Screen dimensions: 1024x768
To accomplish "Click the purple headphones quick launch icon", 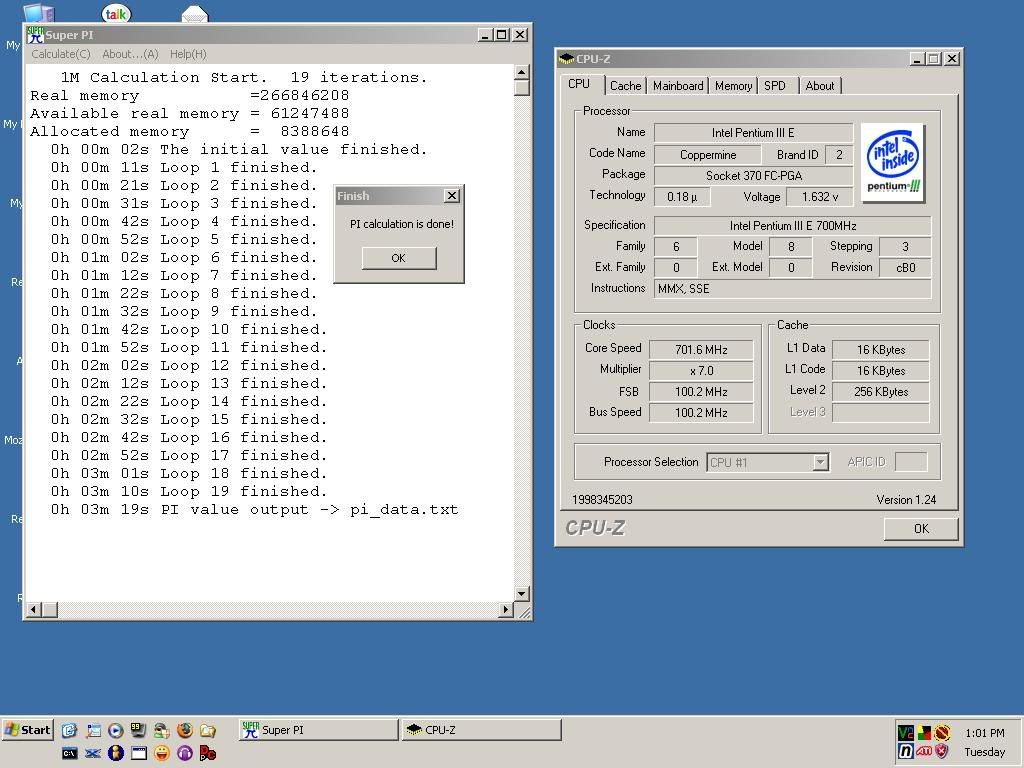I will click(x=185, y=753).
